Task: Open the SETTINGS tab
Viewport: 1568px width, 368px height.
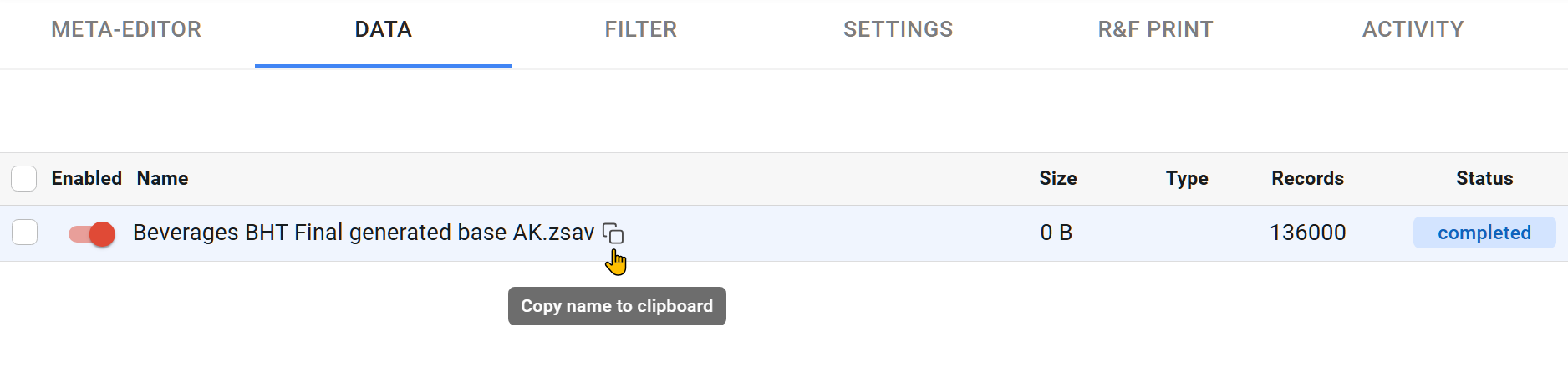Action: pos(898,30)
